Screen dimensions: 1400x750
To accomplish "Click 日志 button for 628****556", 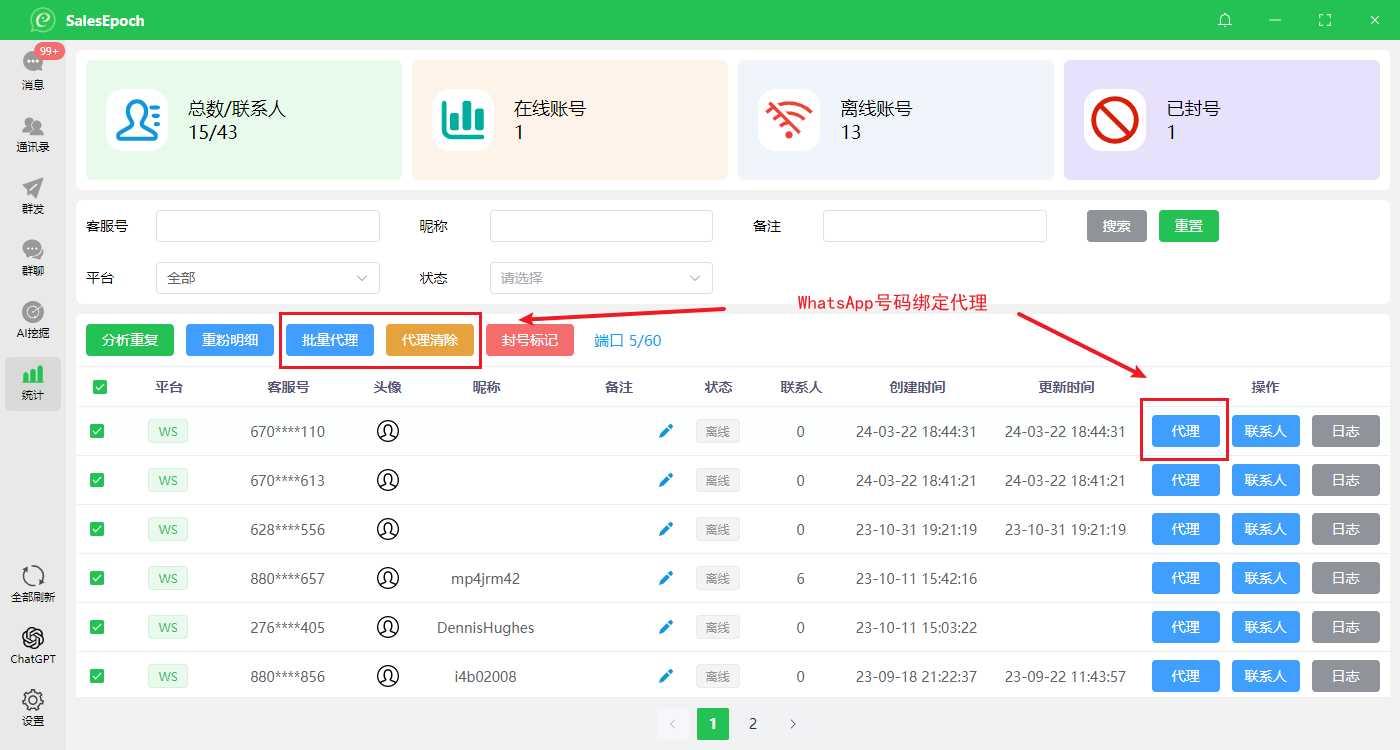I will [1346, 529].
